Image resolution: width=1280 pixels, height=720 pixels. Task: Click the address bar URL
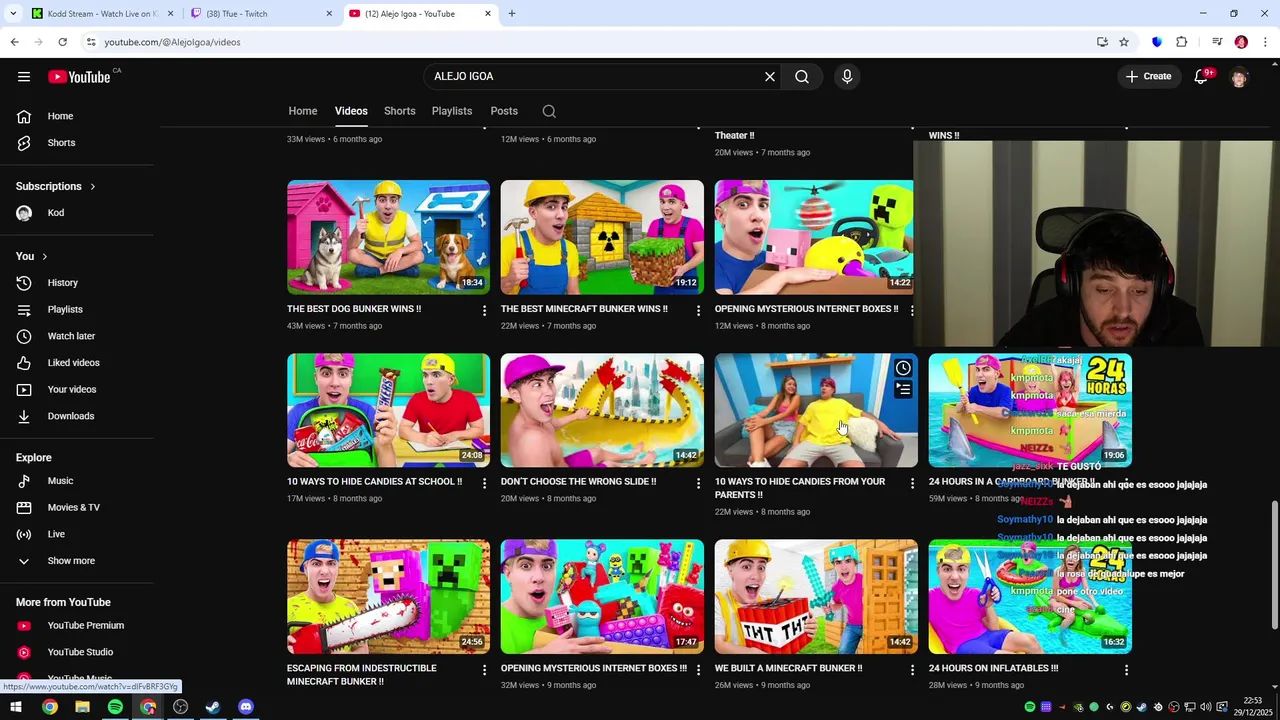click(172, 42)
